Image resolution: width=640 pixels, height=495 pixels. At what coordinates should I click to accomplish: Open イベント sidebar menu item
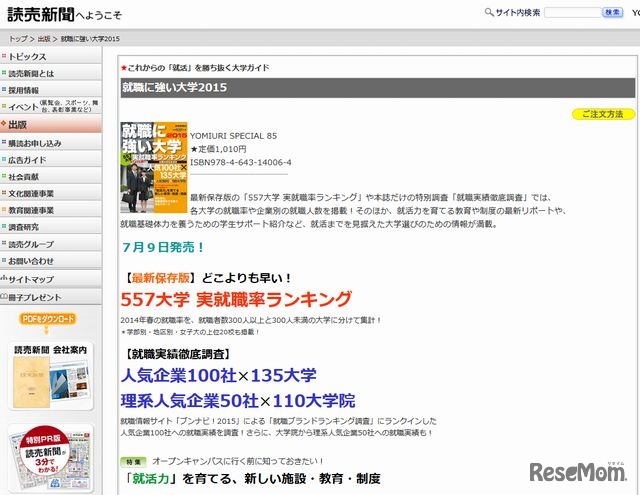pyautogui.click(x=51, y=107)
